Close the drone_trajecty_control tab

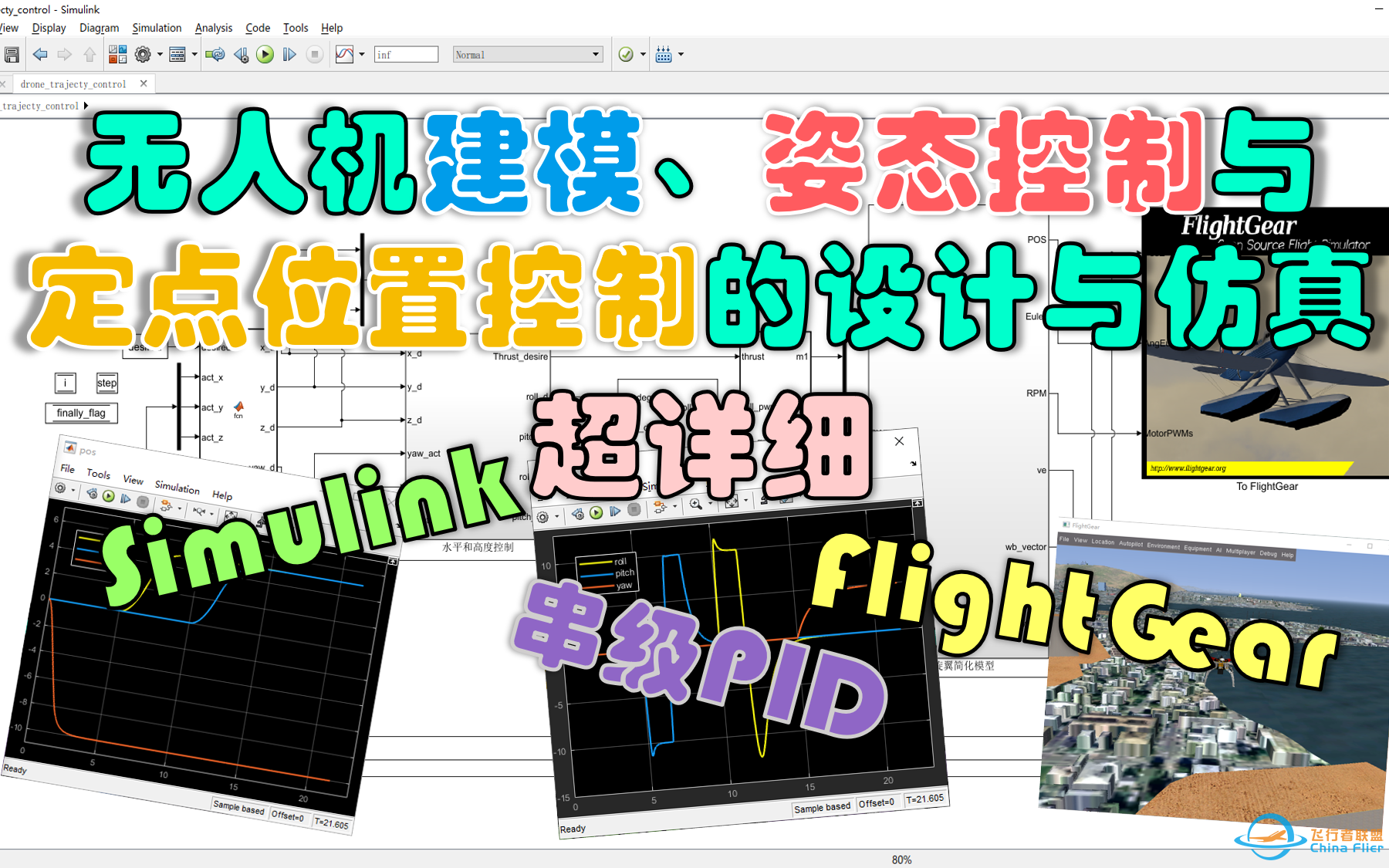pos(144,83)
